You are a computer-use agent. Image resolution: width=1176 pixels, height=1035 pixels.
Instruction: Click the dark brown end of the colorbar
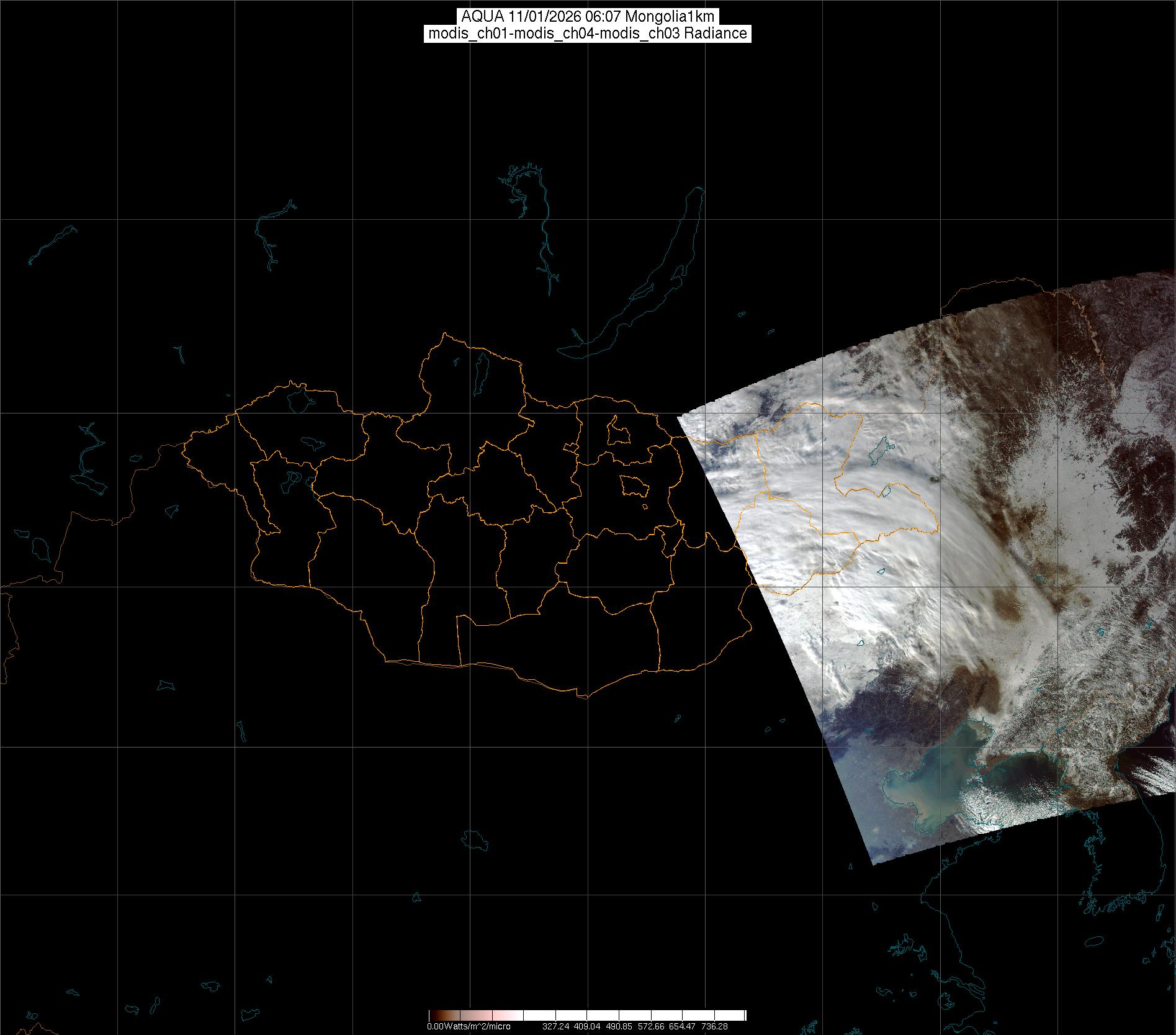434,1015
